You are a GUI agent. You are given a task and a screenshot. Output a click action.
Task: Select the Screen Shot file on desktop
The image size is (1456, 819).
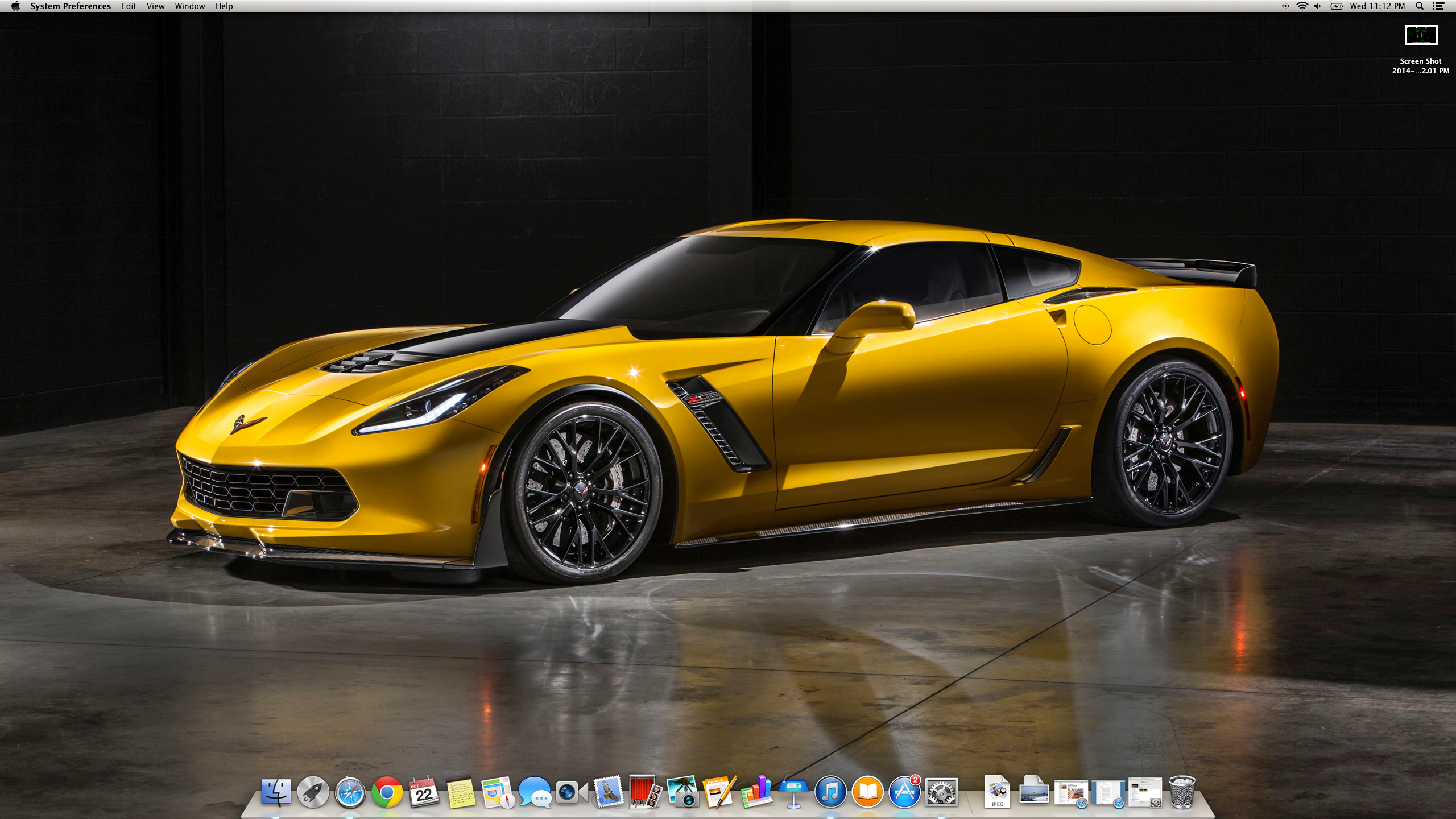click(1421, 50)
